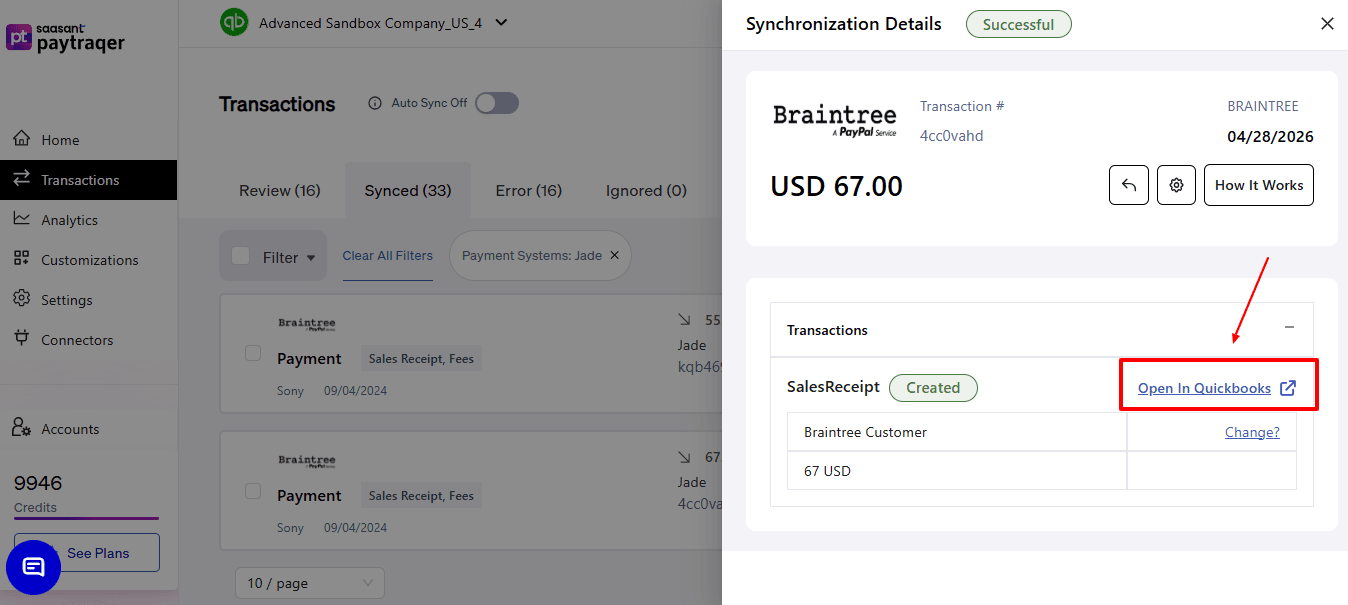Open the 10 per page selector
Viewport: 1348px width, 605px height.
pos(309,583)
